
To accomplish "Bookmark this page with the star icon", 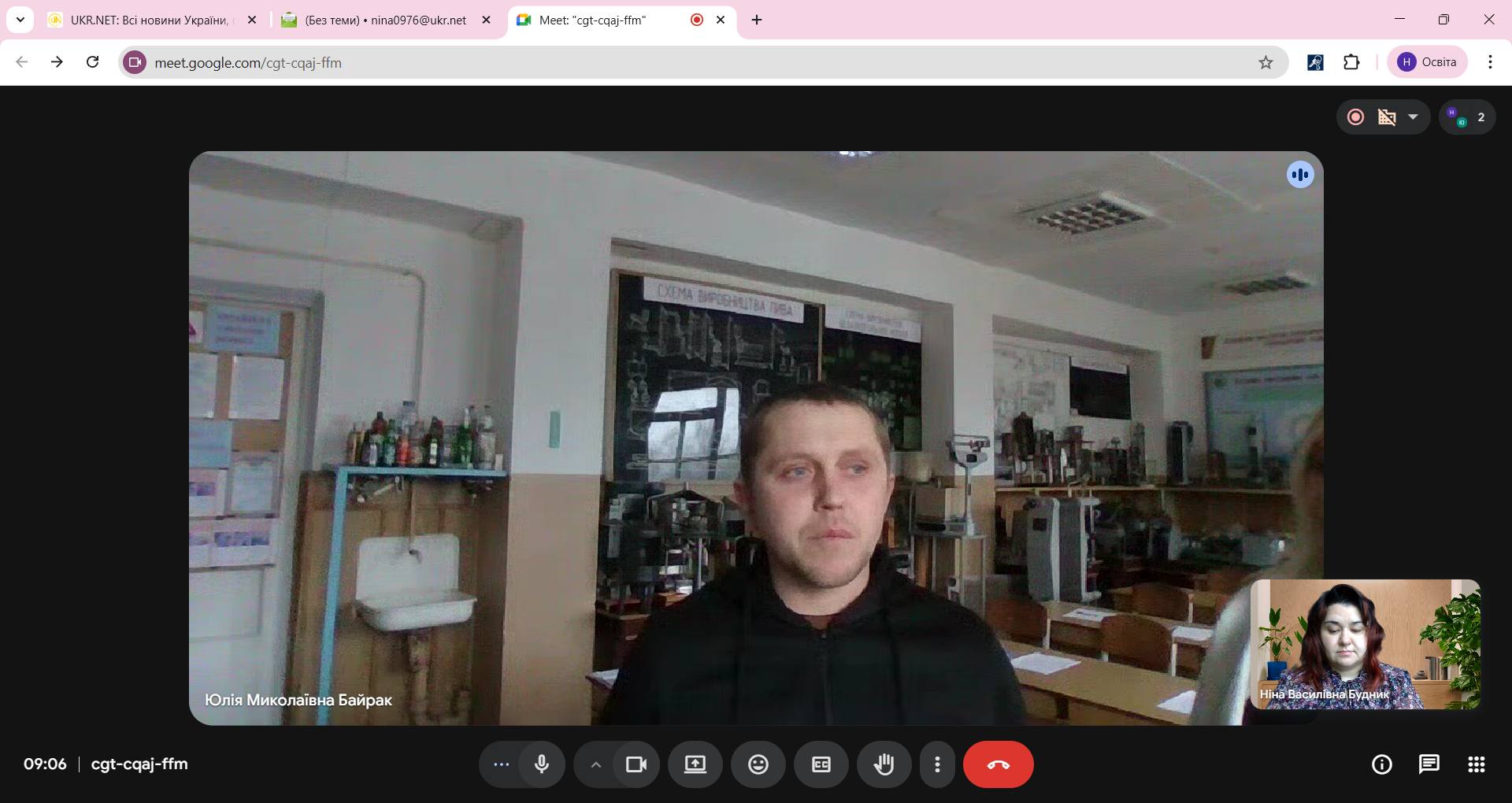I will click(1266, 62).
